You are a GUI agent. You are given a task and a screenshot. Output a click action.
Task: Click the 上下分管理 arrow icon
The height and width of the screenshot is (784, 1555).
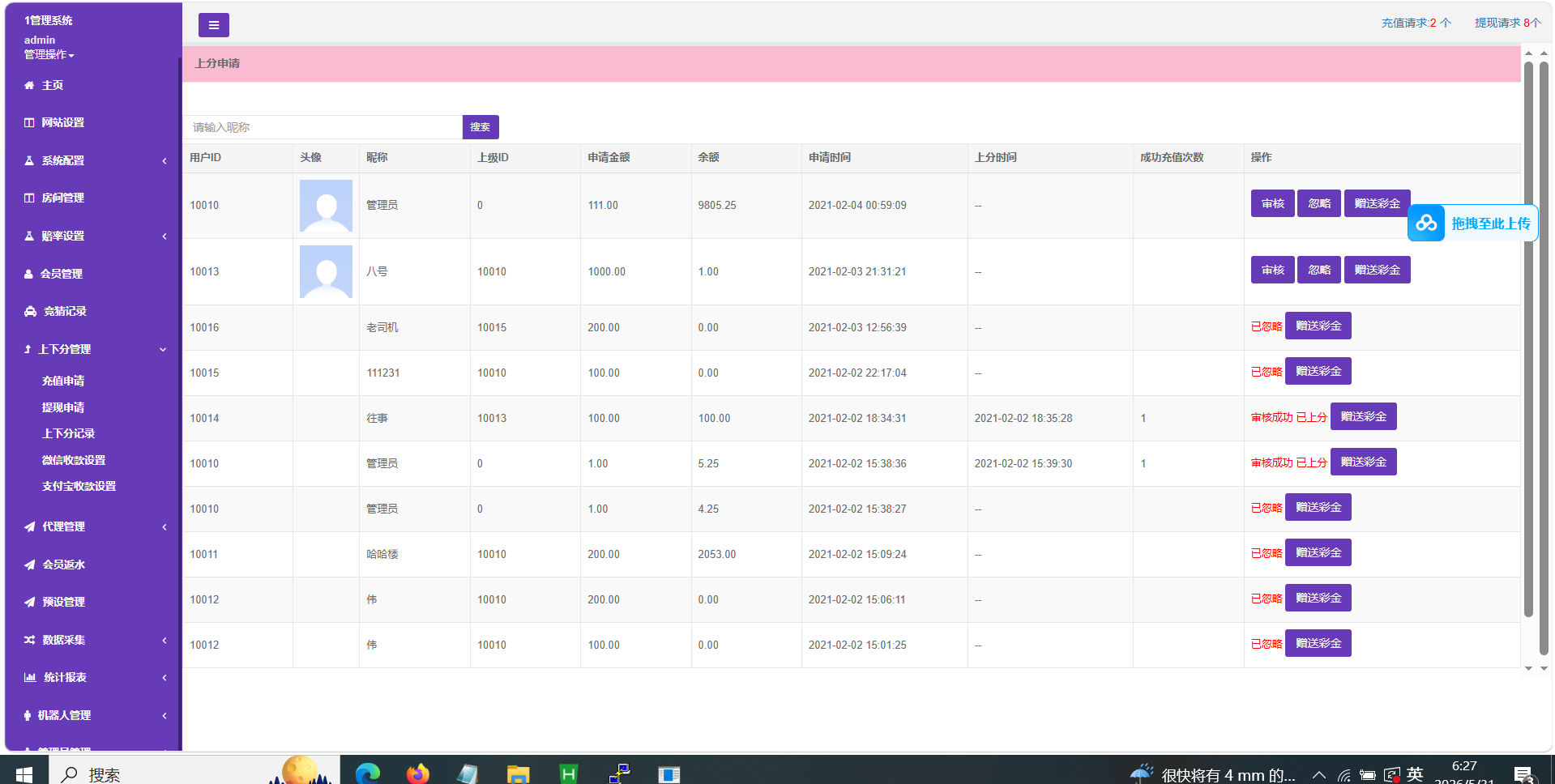click(x=28, y=349)
